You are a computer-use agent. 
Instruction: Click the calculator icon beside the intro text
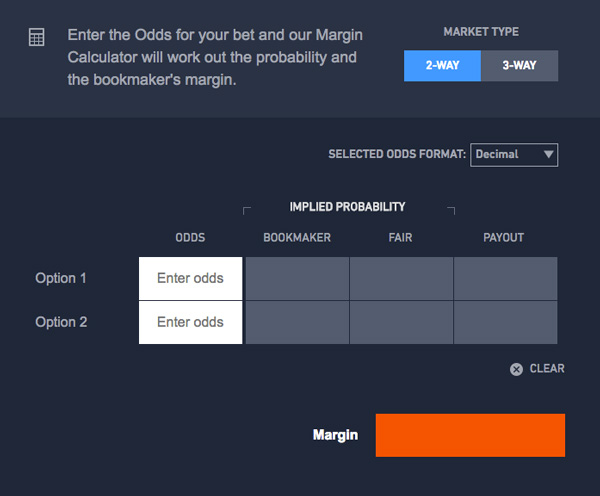coord(37,37)
